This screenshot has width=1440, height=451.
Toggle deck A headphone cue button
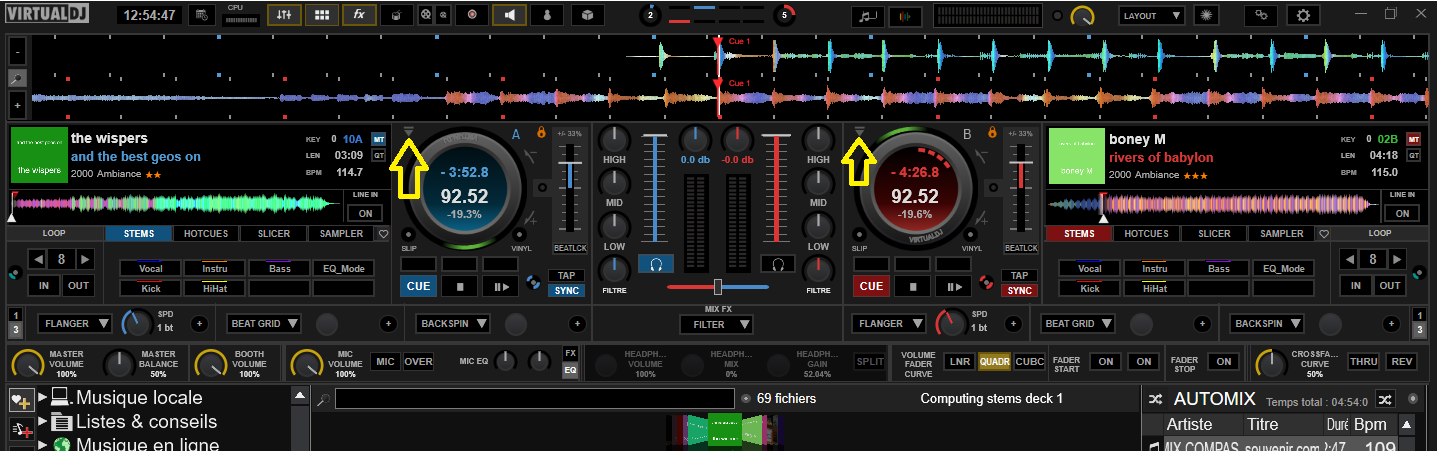tap(656, 264)
